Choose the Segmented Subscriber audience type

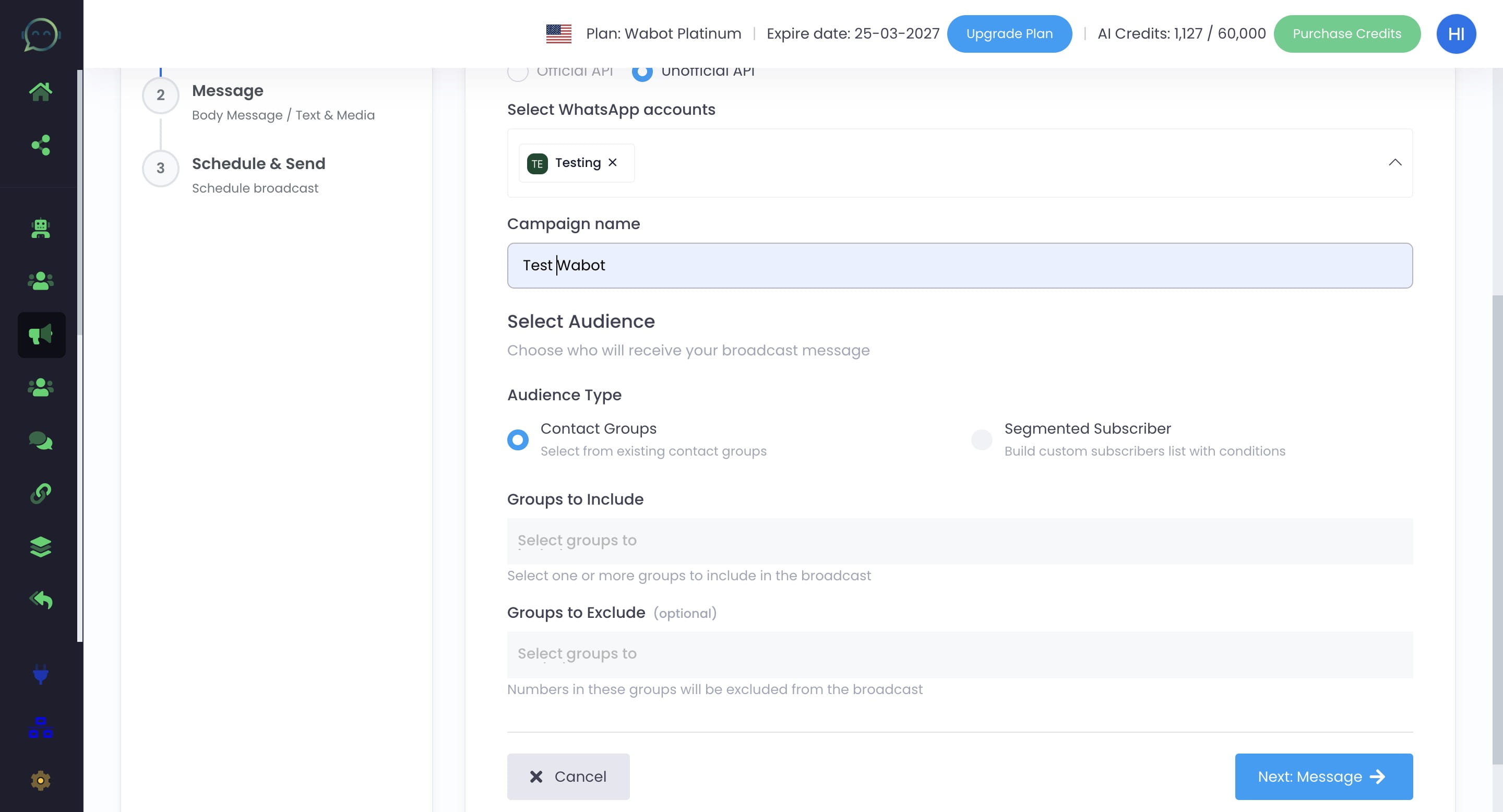click(982, 440)
